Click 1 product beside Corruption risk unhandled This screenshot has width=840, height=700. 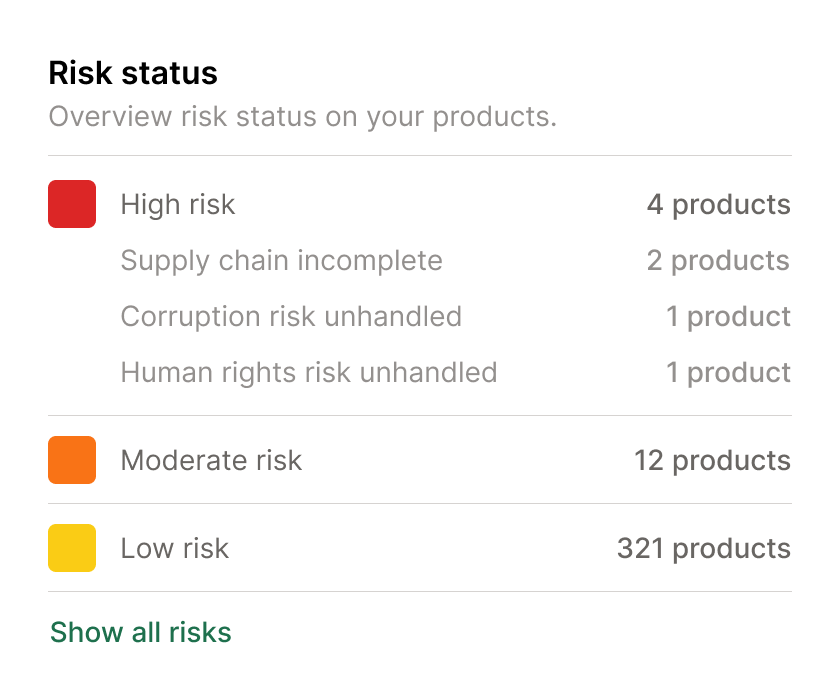(x=728, y=317)
